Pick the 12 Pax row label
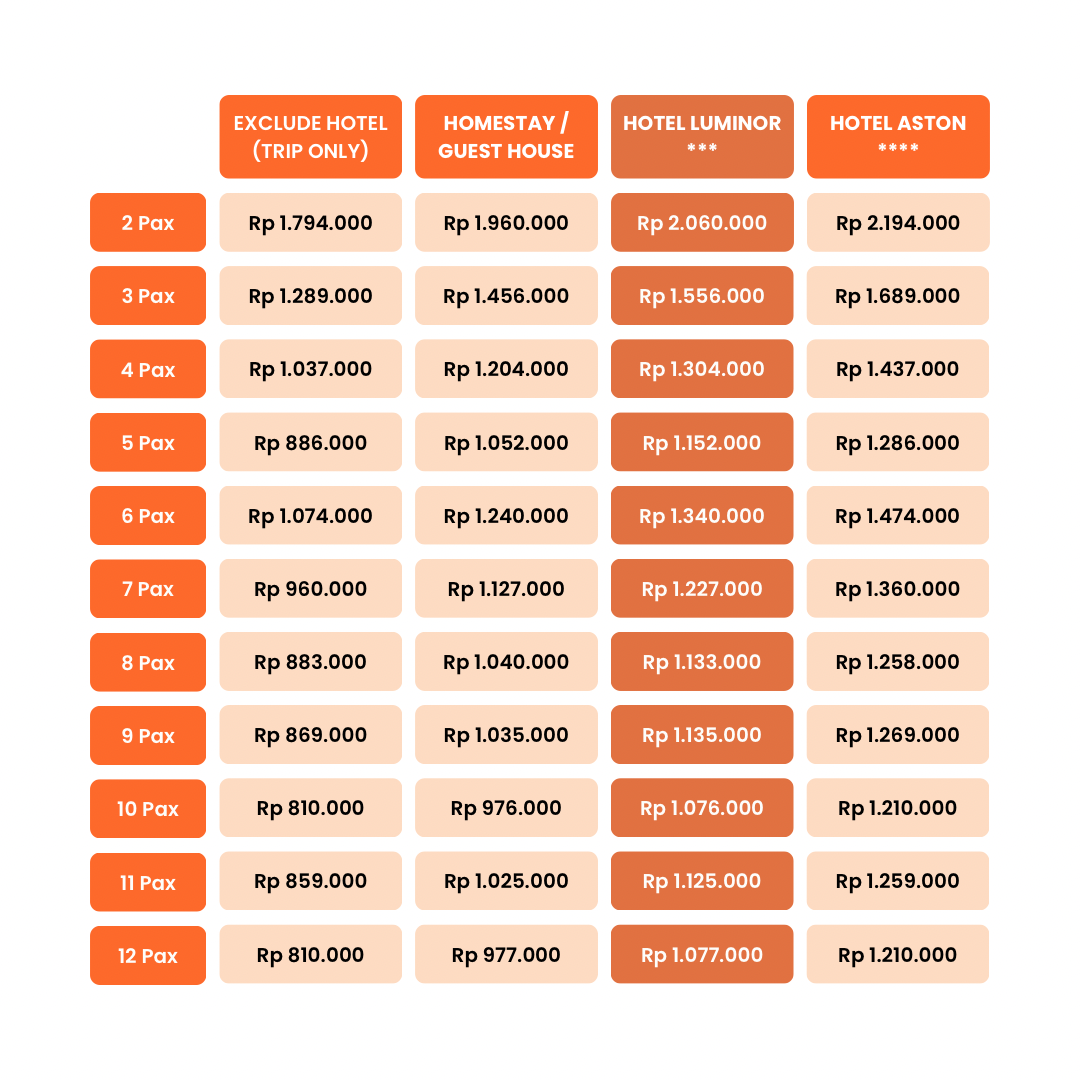1080x1080 pixels. coord(148,955)
